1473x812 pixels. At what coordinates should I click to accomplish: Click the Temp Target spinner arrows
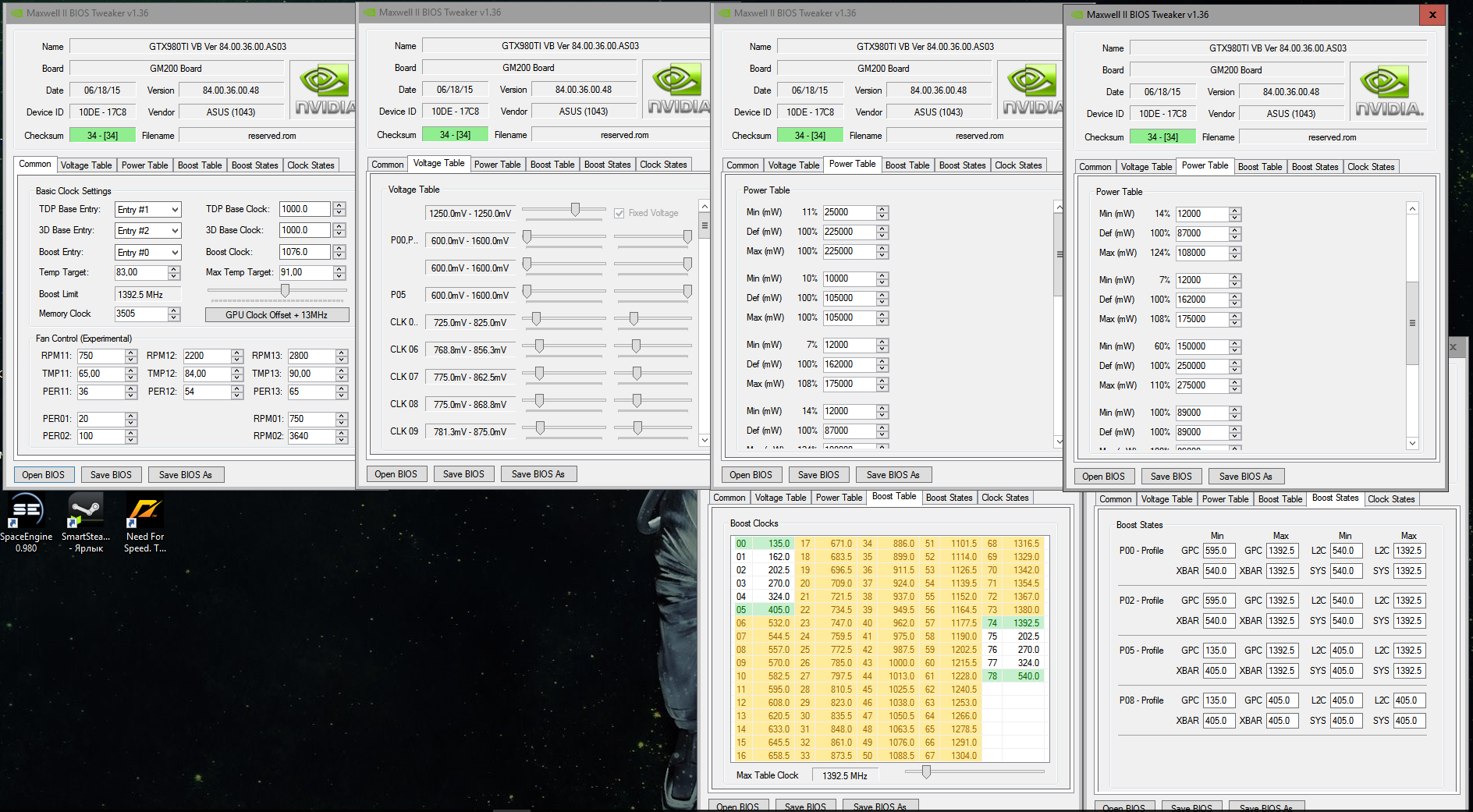click(174, 272)
